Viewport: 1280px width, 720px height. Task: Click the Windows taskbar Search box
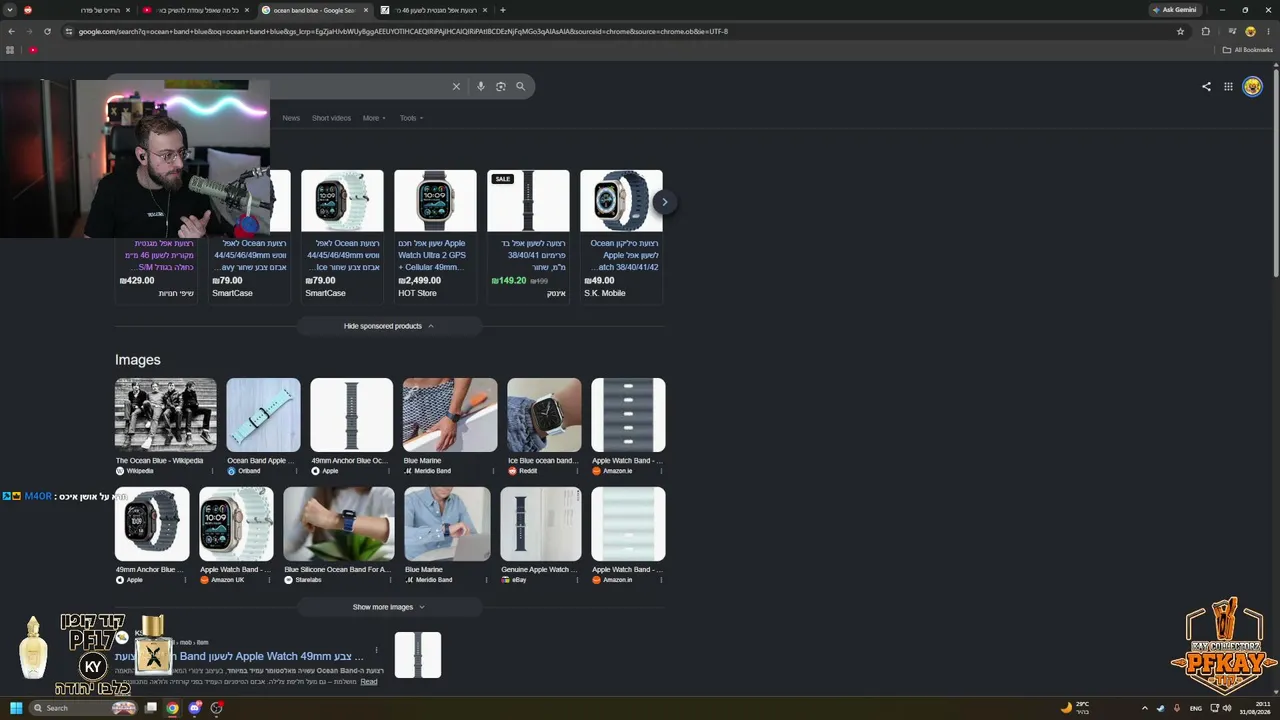click(84, 708)
